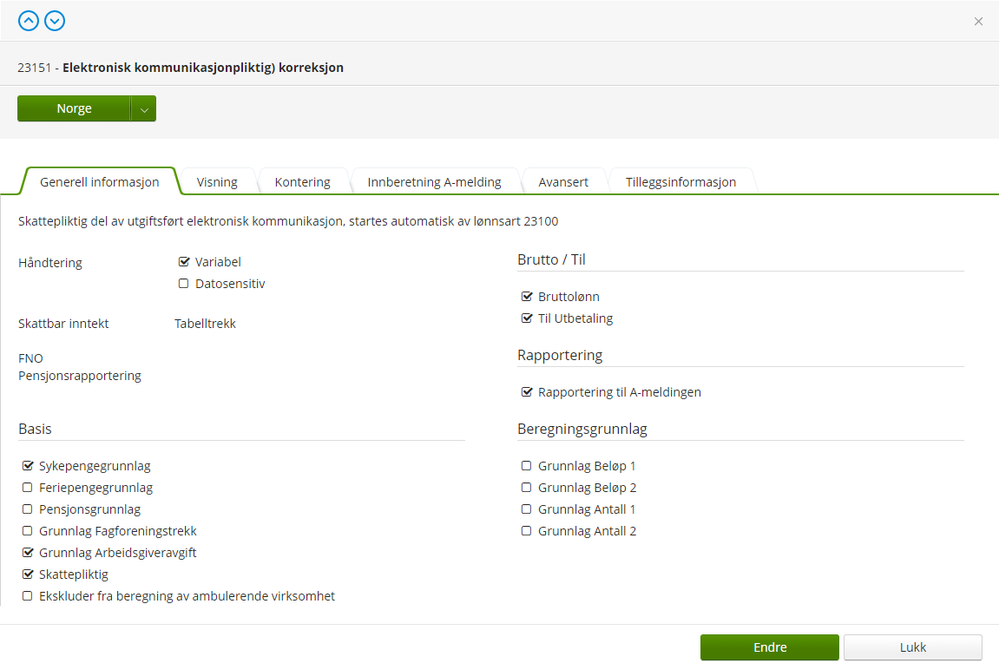The image size is (999, 669).
Task: Open the Tilleggsinformasjon tab
Action: (680, 182)
